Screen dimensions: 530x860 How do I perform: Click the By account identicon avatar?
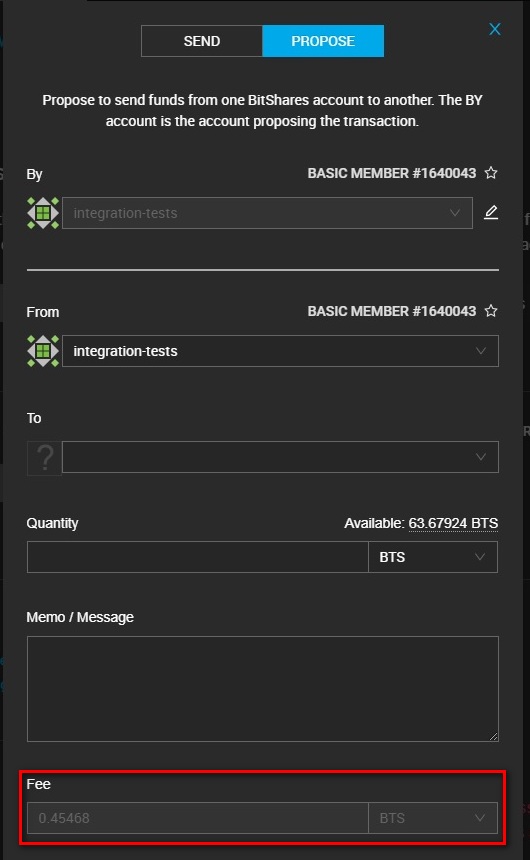pyautogui.click(x=43, y=213)
